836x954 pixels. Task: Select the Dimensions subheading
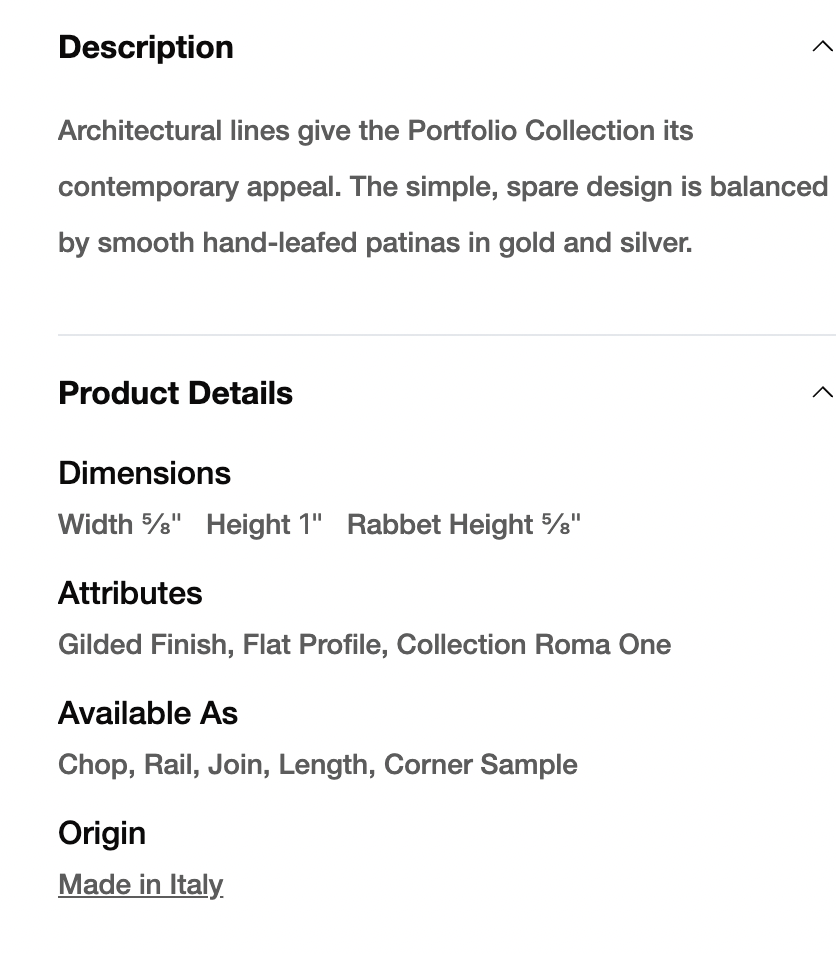[144, 473]
